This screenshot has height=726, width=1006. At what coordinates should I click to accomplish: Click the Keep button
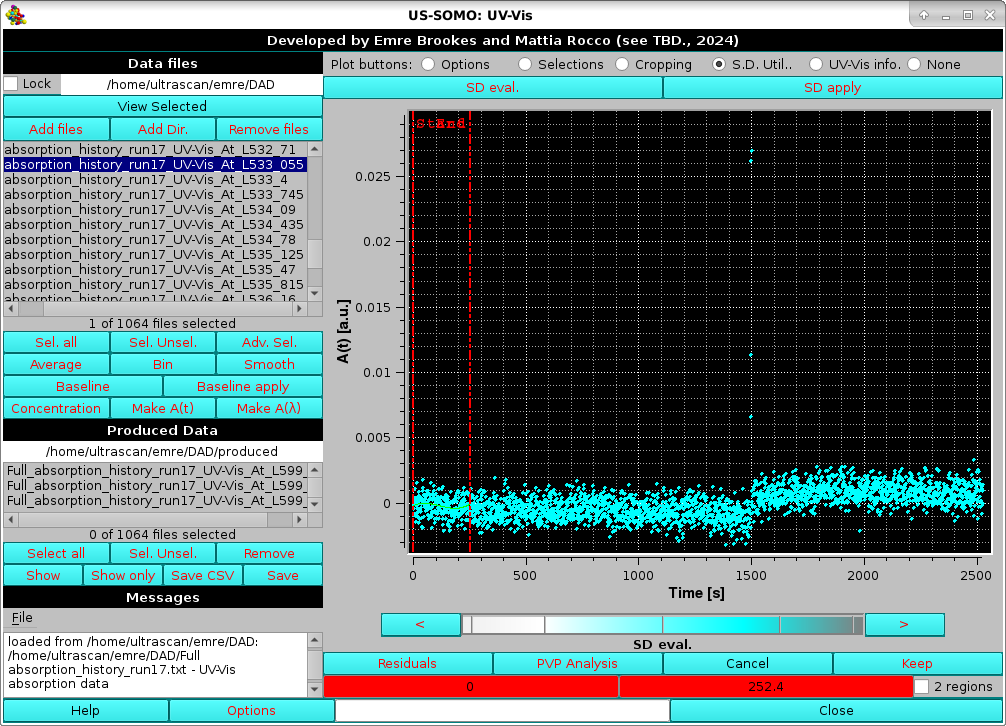pos(916,663)
